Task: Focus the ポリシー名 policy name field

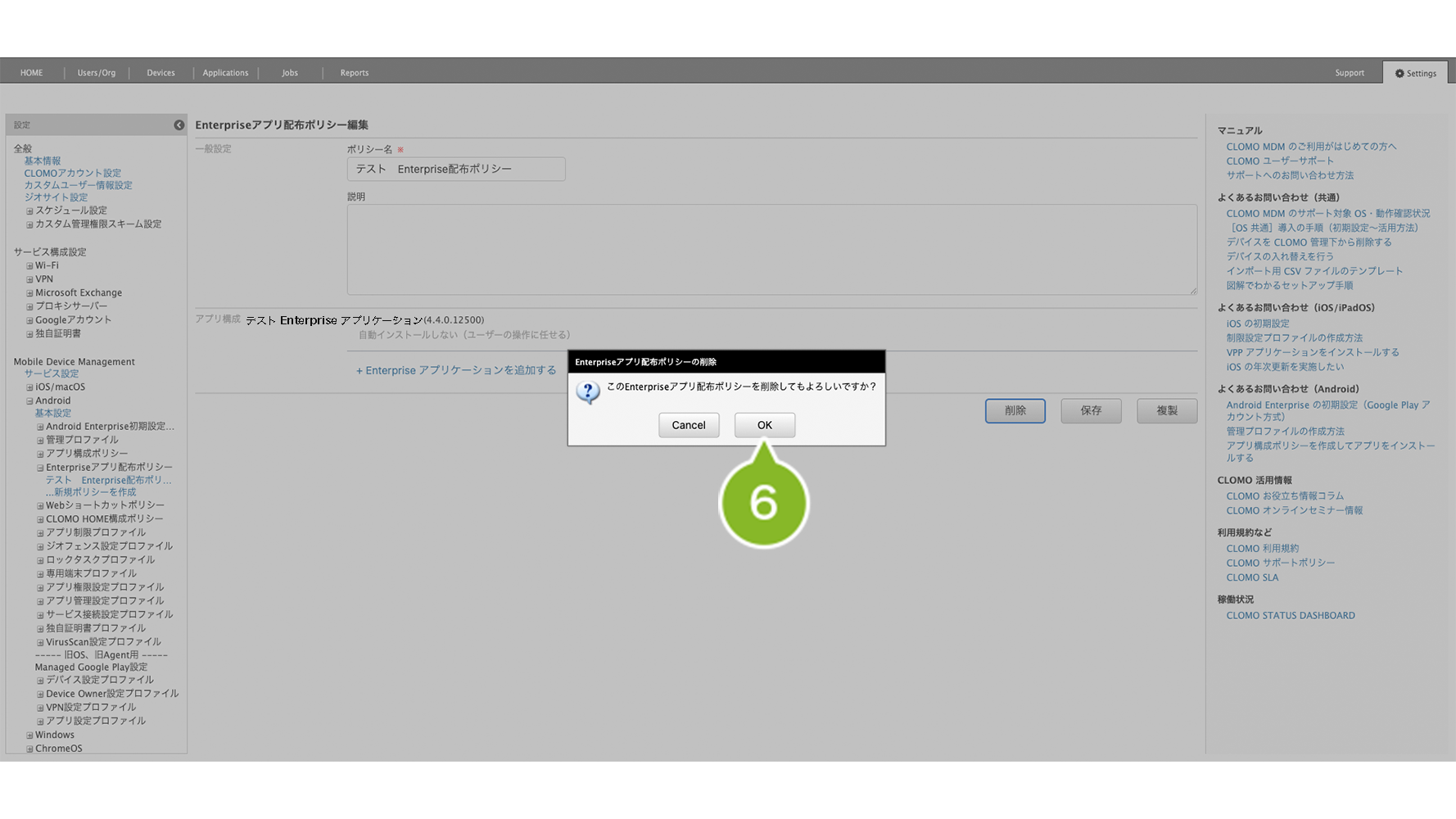Action: coord(455,170)
